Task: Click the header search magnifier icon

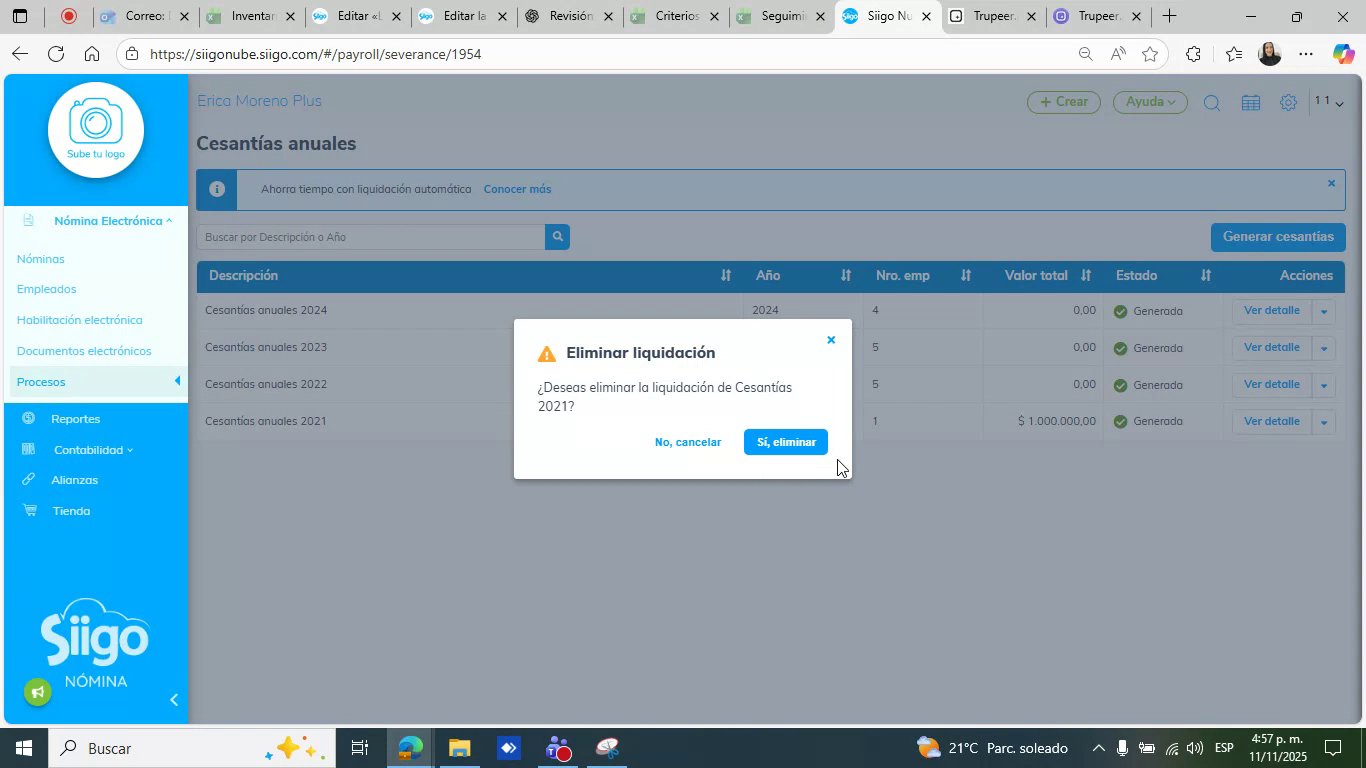Action: click(x=1212, y=103)
